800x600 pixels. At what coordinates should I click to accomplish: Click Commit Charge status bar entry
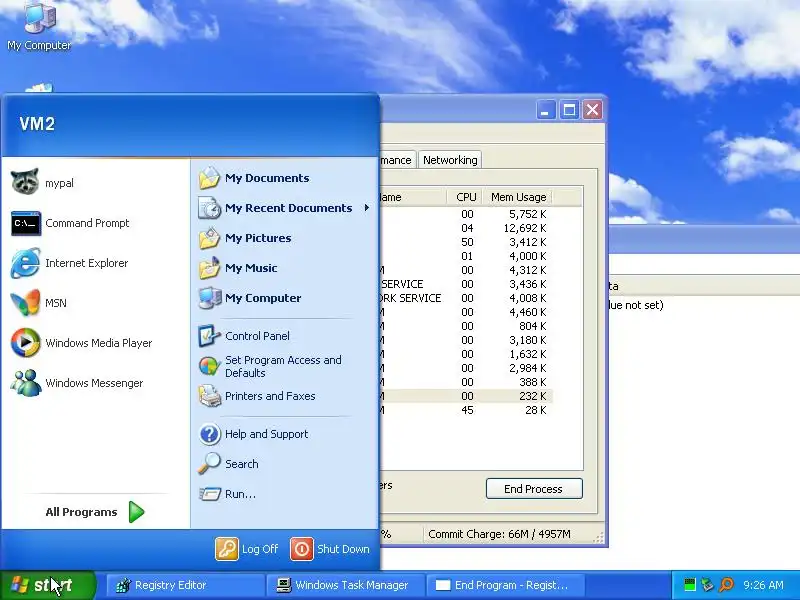click(x=499, y=534)
